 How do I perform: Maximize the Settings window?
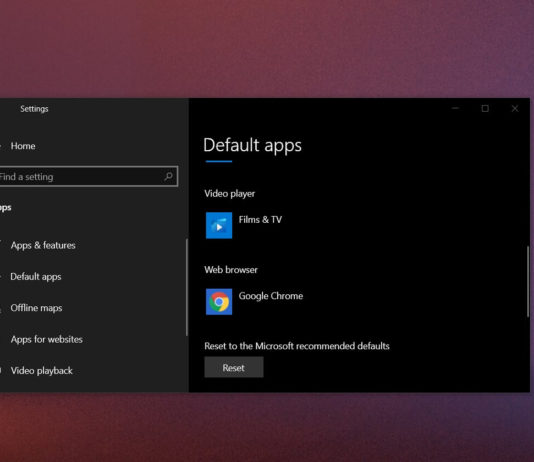pyautogui.click(x=485, y=109)
